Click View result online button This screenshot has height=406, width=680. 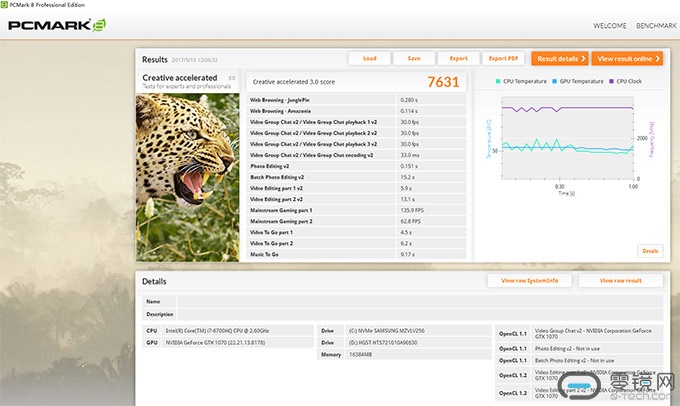[x=627, y=59]
